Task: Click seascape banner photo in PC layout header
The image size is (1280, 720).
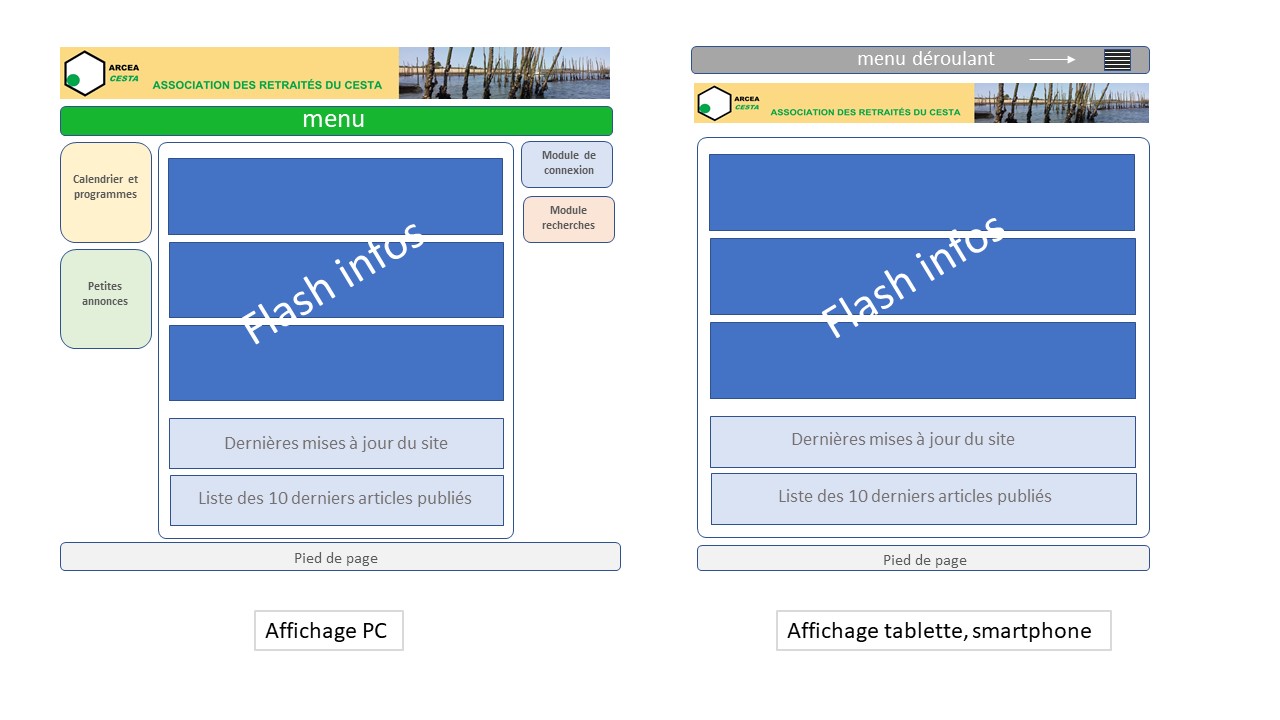Action: click(x=504, y=73)
